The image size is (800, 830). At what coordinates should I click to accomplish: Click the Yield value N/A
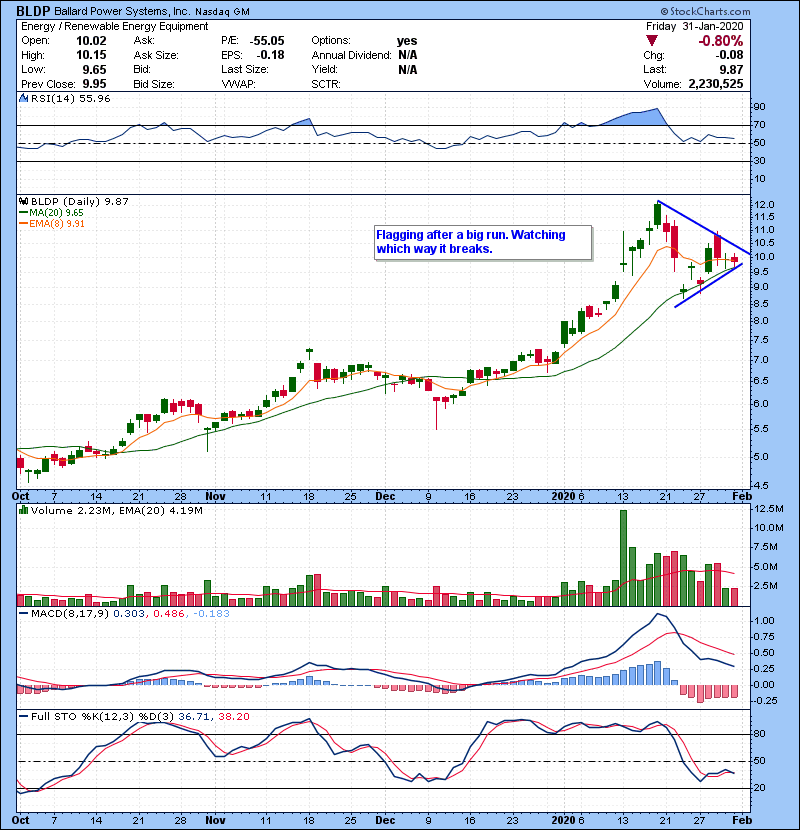point(408,70)
